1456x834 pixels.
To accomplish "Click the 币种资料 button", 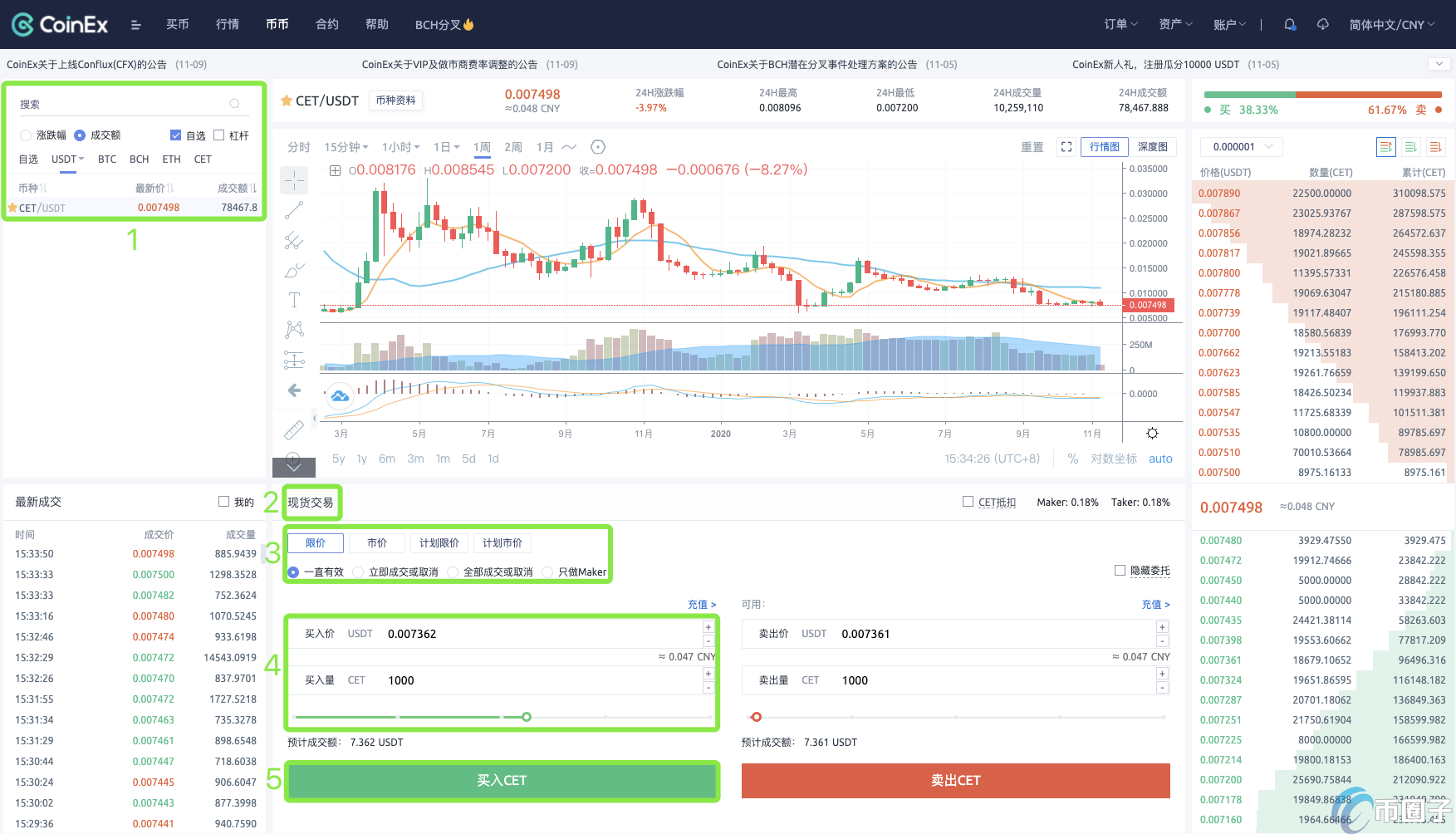I will [395, 101].
